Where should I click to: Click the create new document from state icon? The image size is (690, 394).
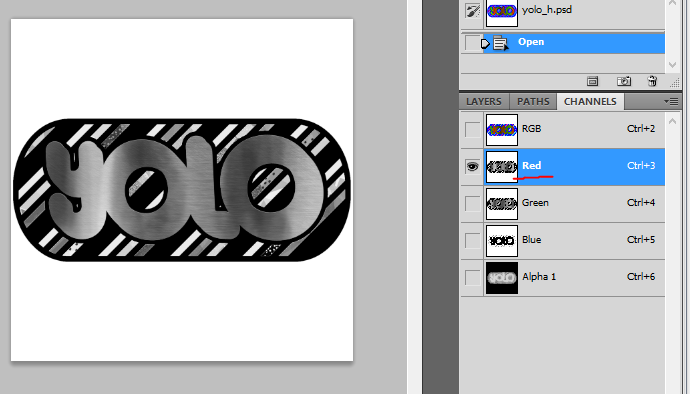(x=593, y=81)
